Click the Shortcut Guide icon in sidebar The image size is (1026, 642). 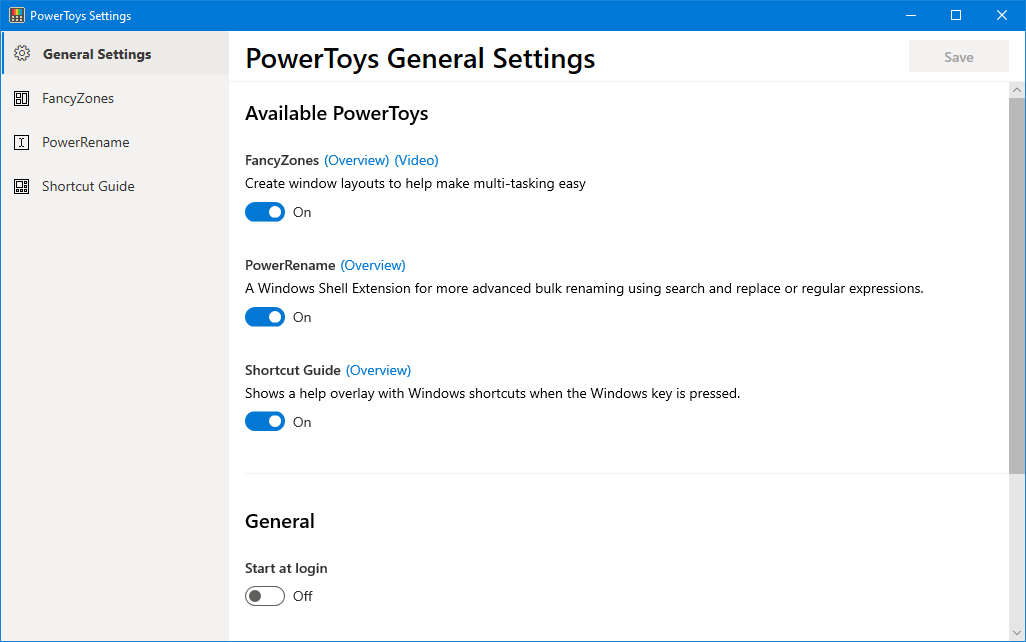point(22,187)
